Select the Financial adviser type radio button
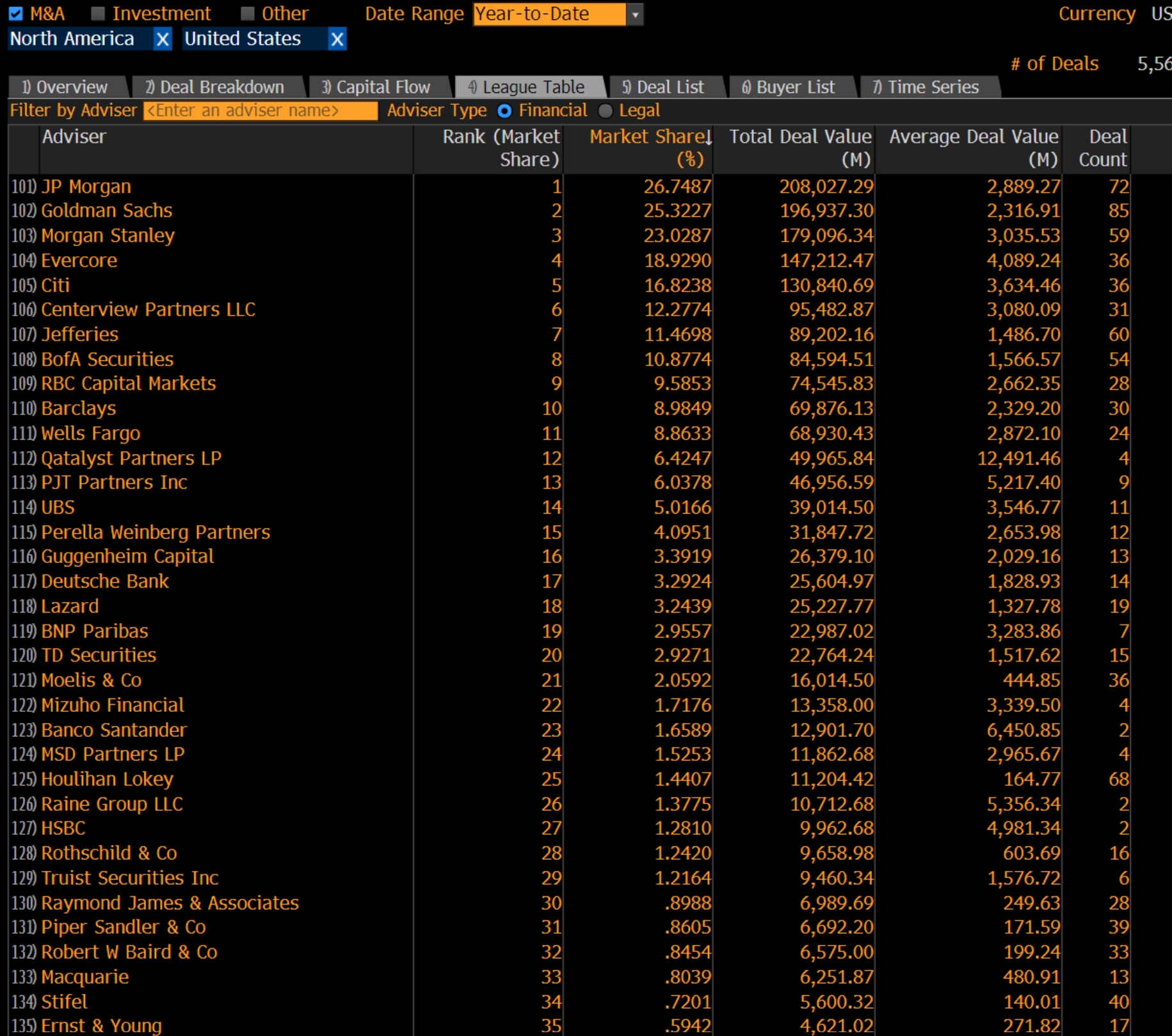This screenshot has height=1036, width=1172. pos(504,111)
